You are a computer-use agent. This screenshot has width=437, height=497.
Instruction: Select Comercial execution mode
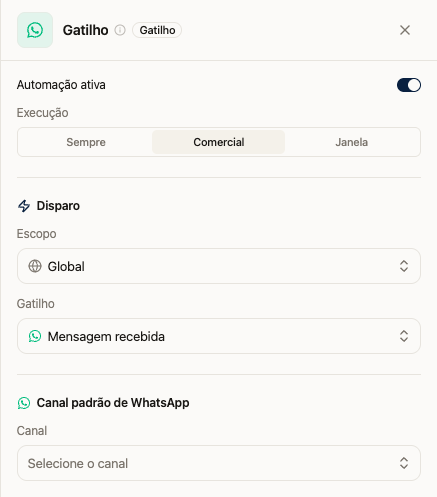tap(219, 142)
